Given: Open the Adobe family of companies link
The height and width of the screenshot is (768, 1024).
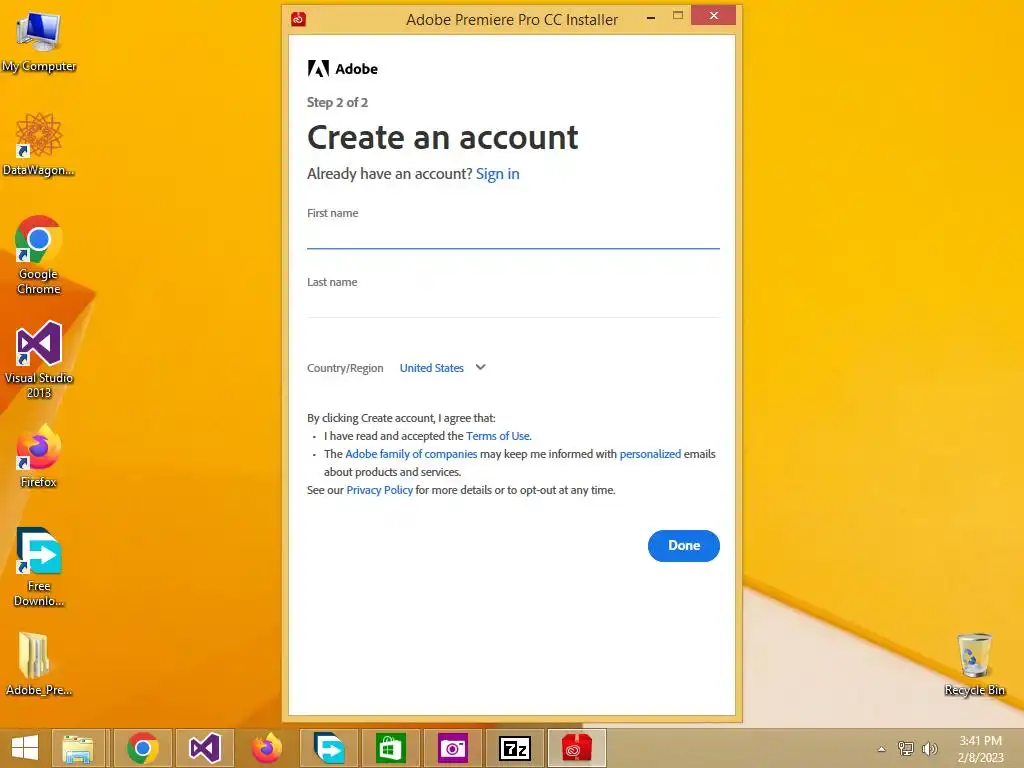Looking at the screenshot, I should tap(411, 454).
